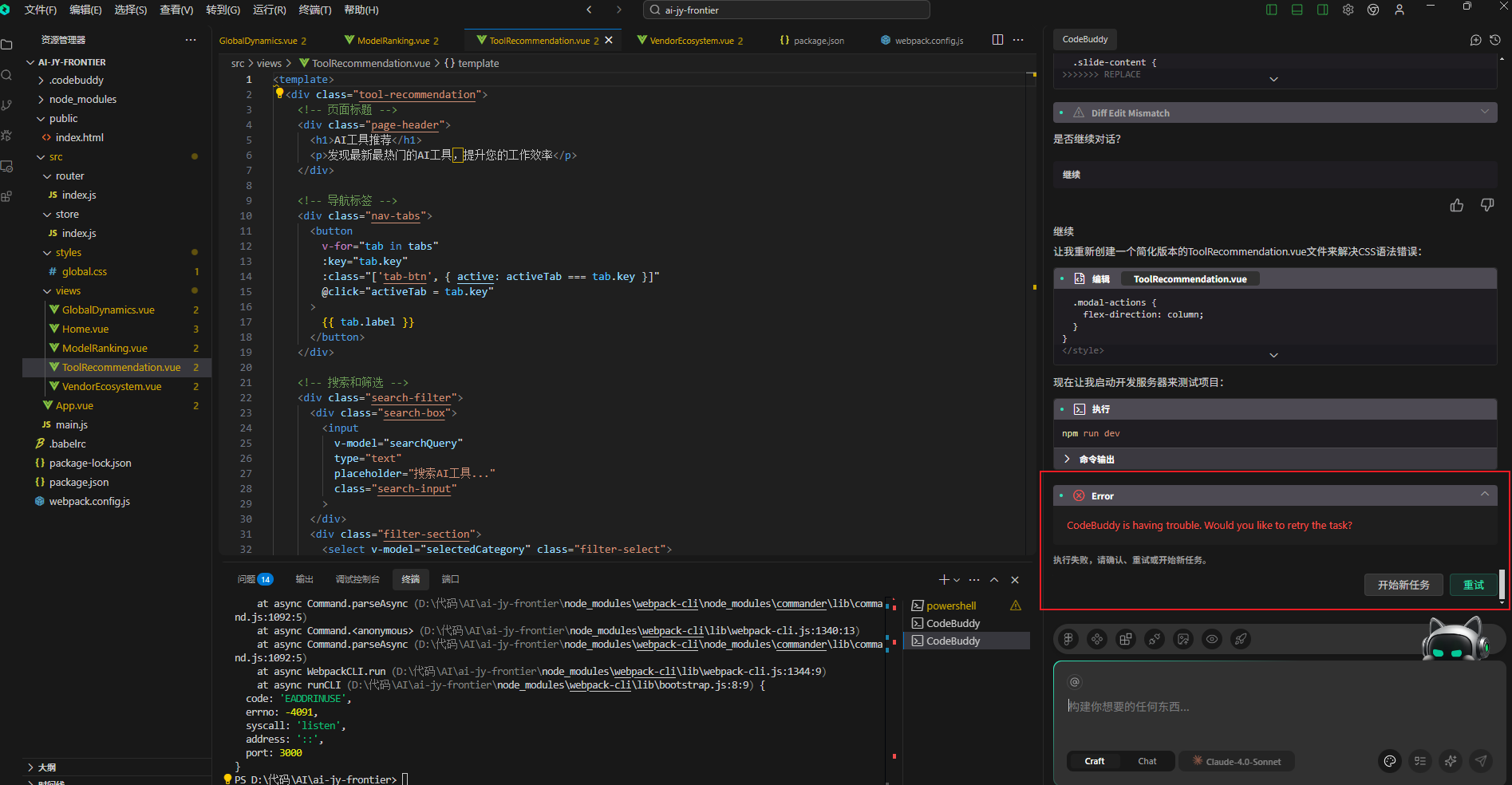Image resolution: width=1512 pixels, height=785 pixels.
Task: Click the image upload icon above chat input
Action: pyautogui.click(x=1183, y=639)
